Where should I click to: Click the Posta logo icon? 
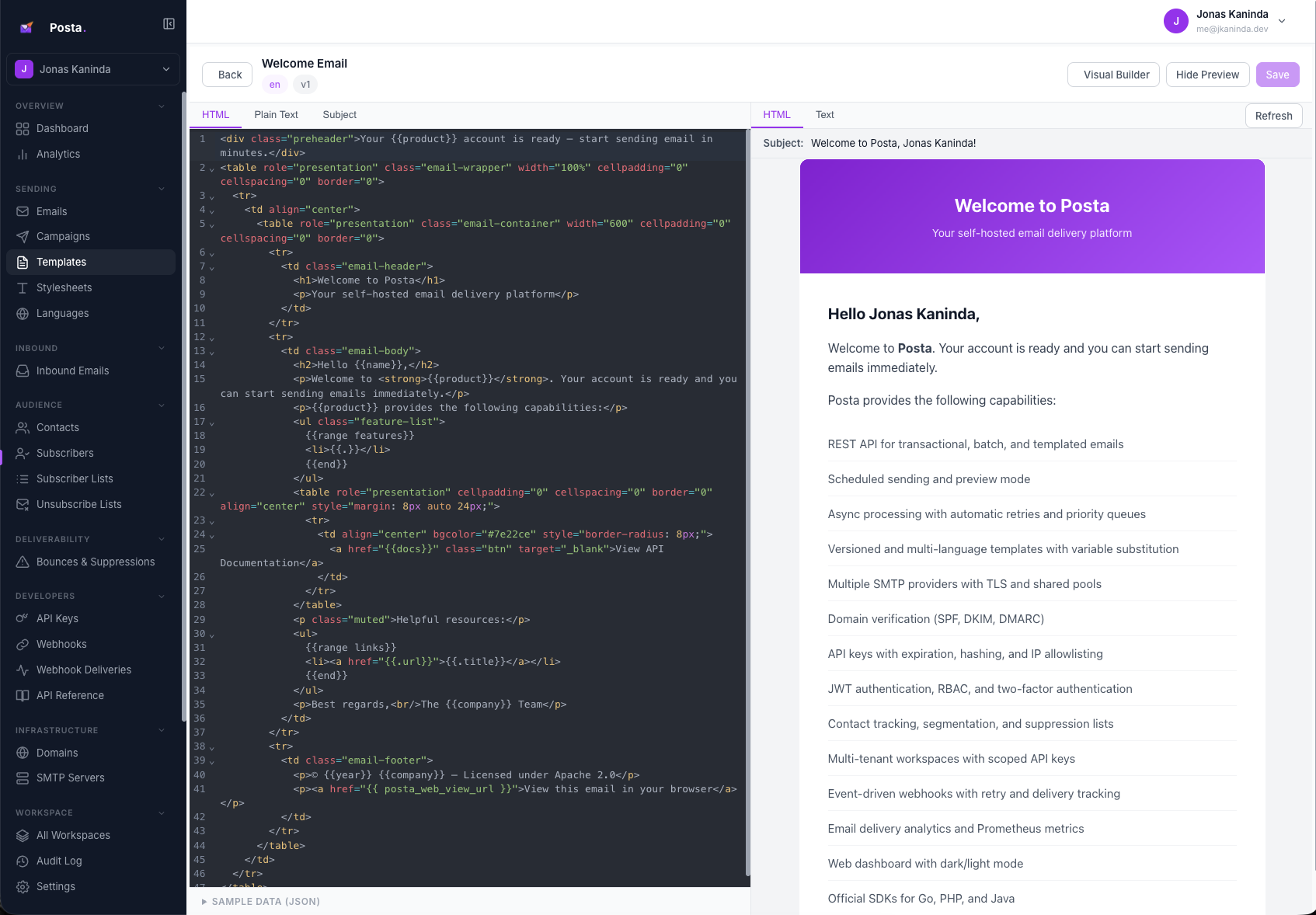(x=26, y=27)
